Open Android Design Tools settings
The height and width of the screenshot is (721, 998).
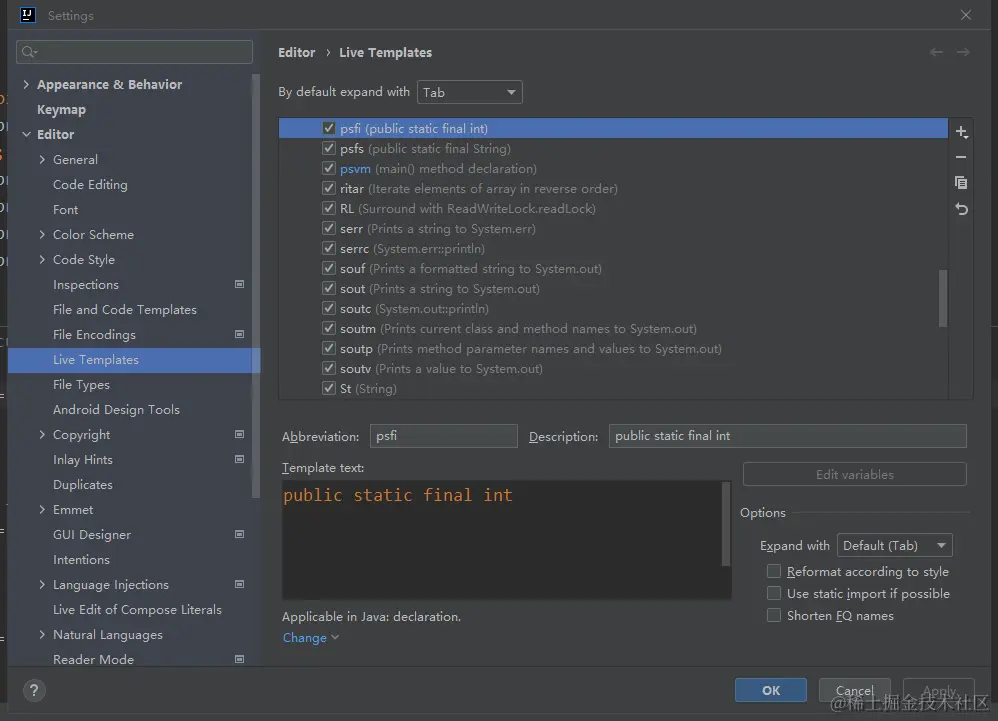[x=116, y=409]
